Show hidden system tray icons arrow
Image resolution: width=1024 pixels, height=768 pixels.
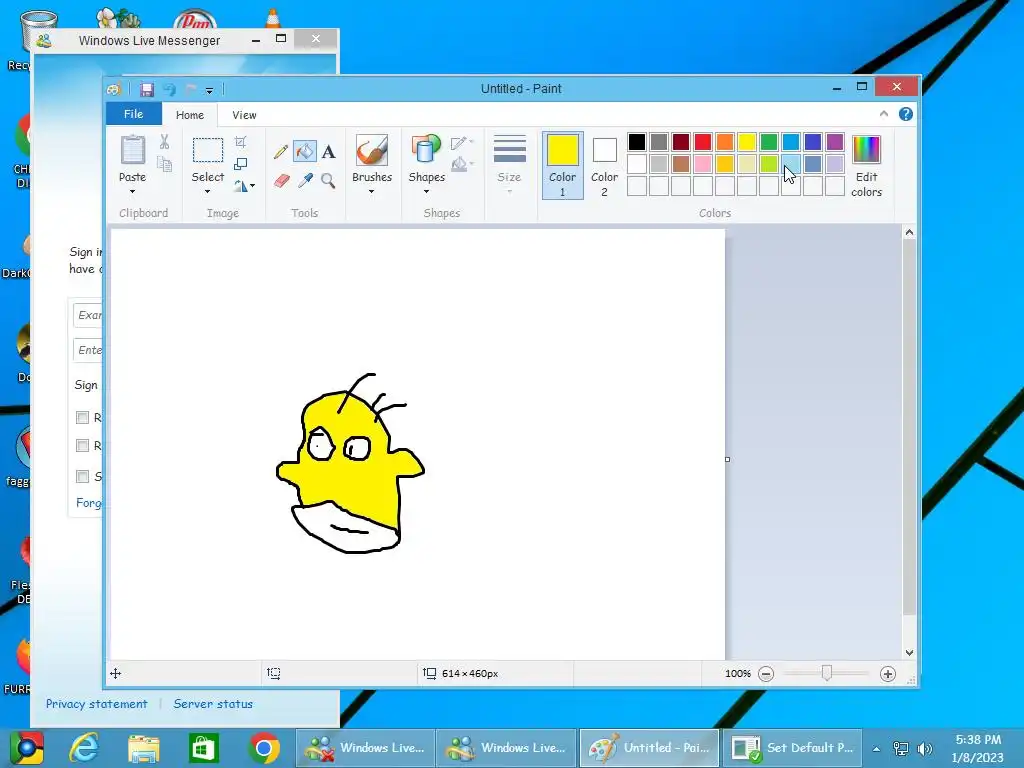[x=876, y=749]
